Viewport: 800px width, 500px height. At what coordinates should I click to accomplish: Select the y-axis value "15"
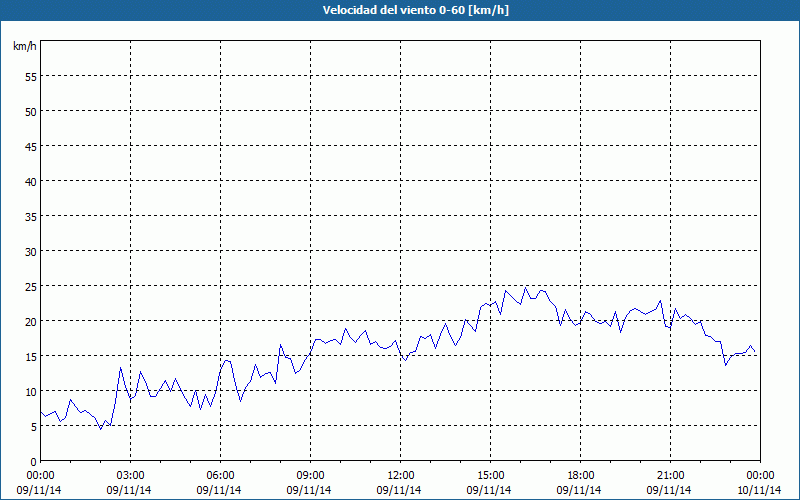[31, 356]
